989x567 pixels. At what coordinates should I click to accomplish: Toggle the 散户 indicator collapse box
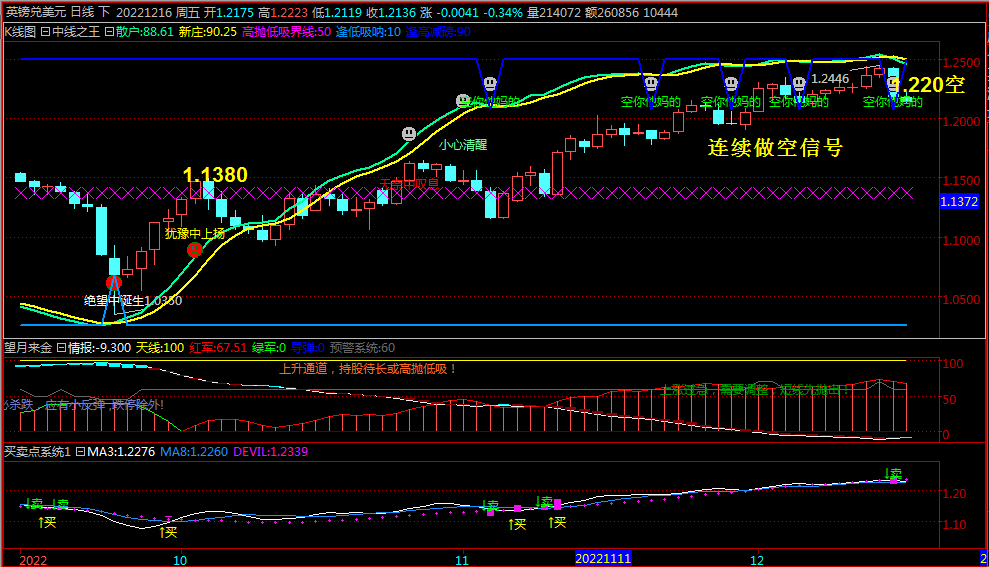pyautogui.click(x=109, y=32)
